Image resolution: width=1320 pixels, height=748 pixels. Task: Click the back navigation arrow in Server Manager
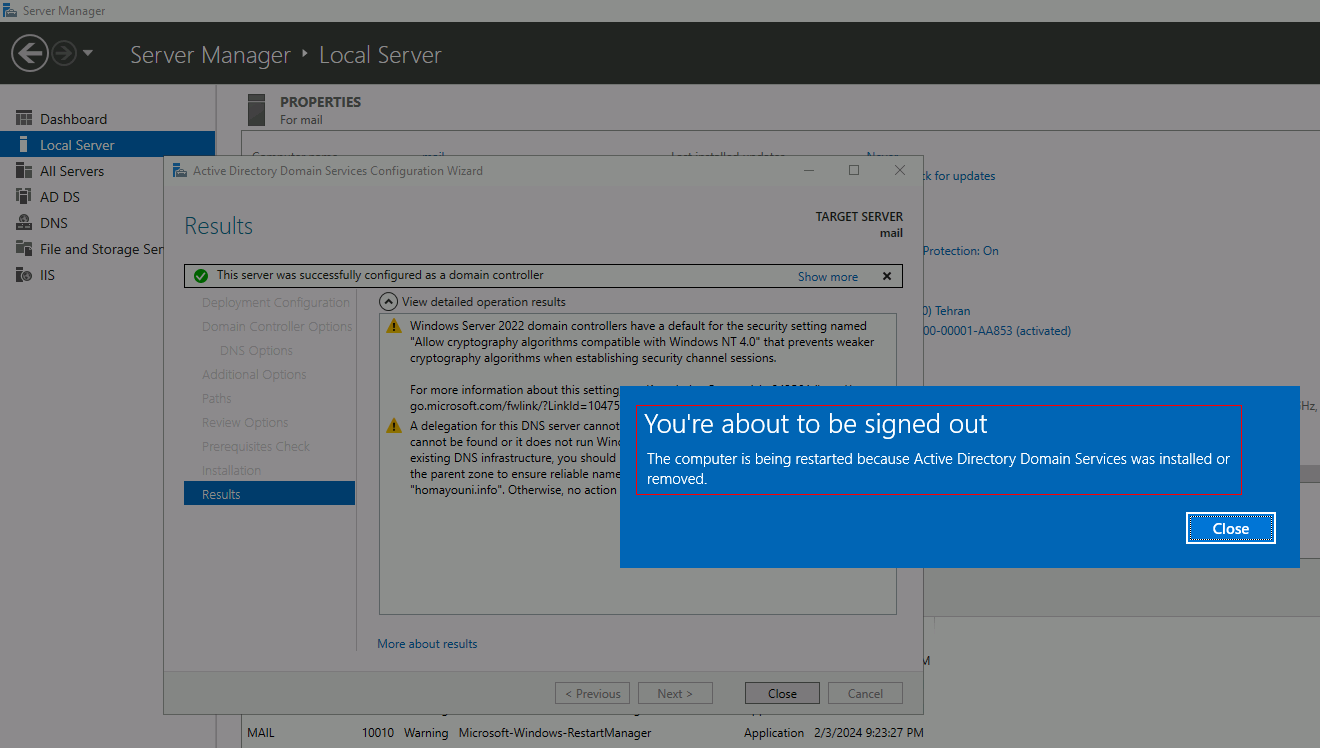click(30, 53)
